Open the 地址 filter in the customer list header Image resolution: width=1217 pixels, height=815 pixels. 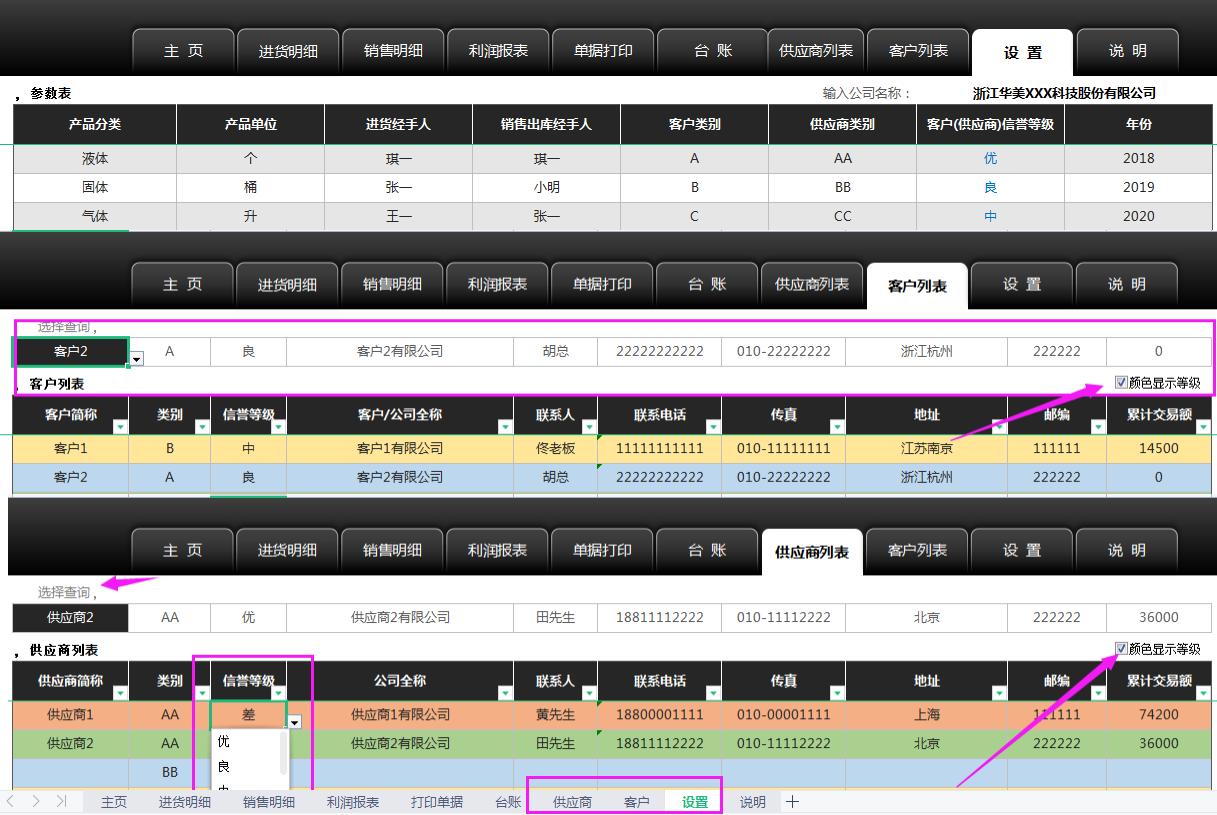click(998, 426)
